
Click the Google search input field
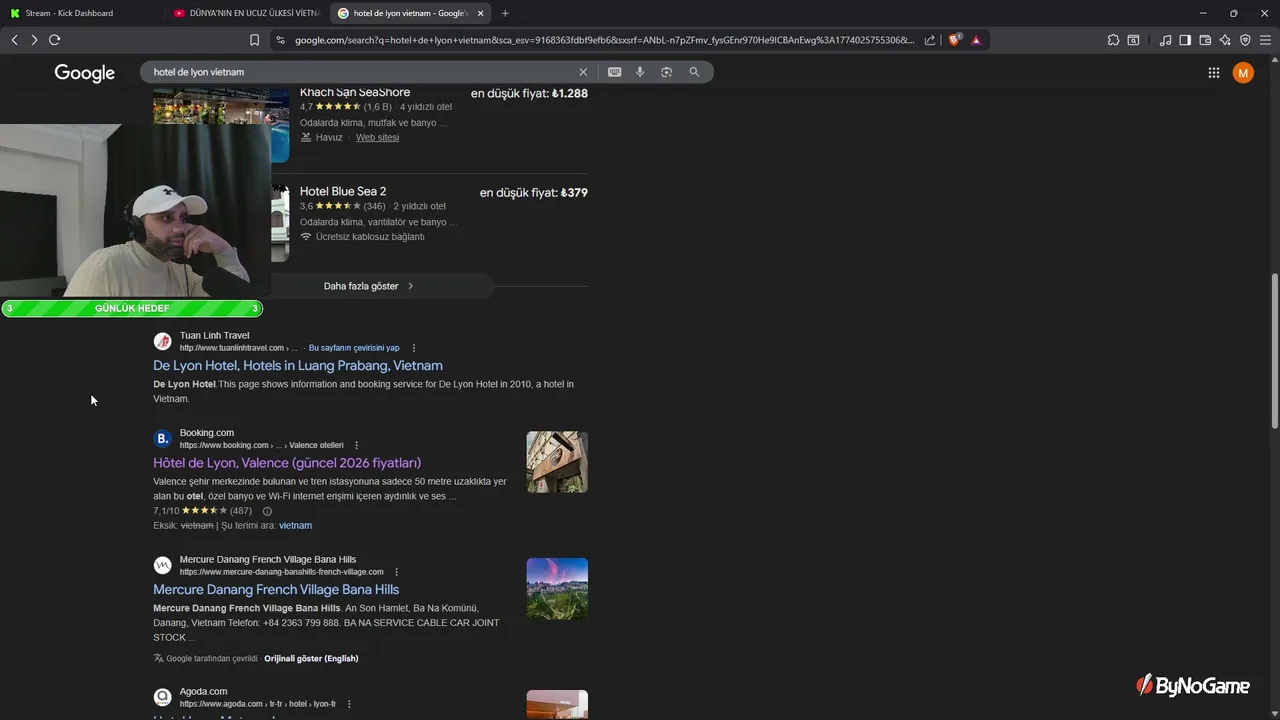tap(360, 72)
